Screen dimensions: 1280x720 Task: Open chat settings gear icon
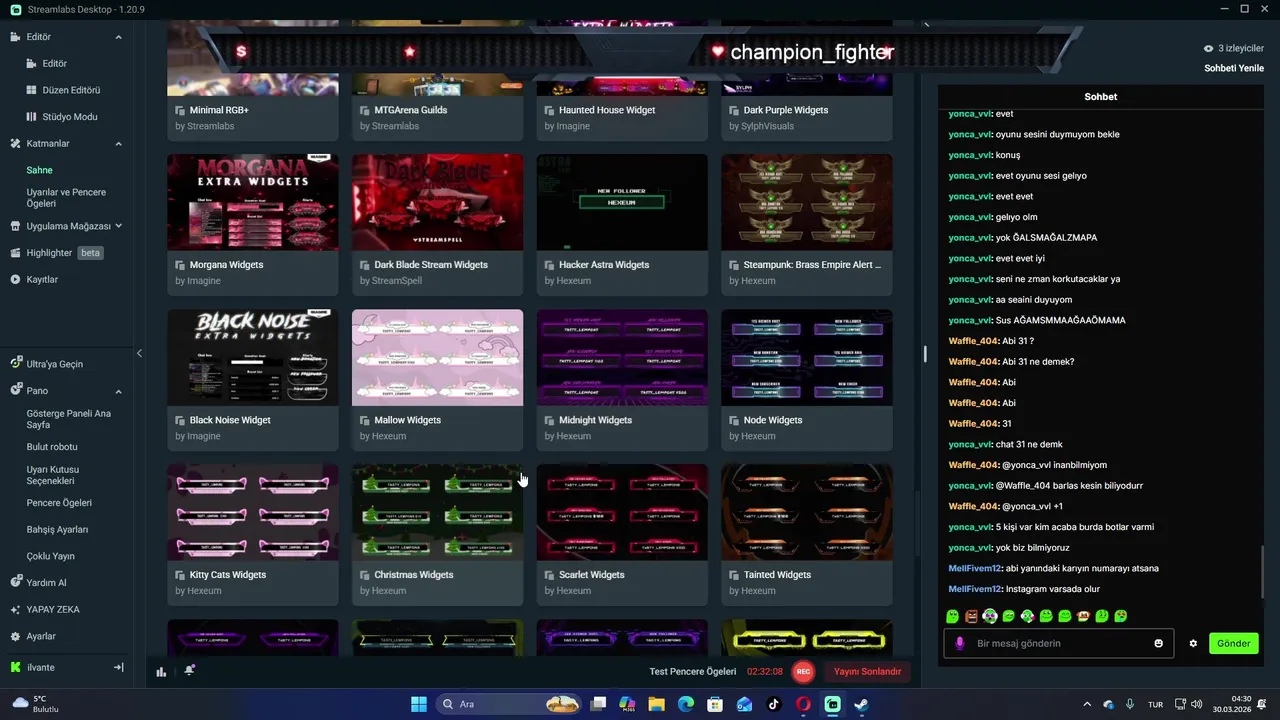click(1193, 643)
